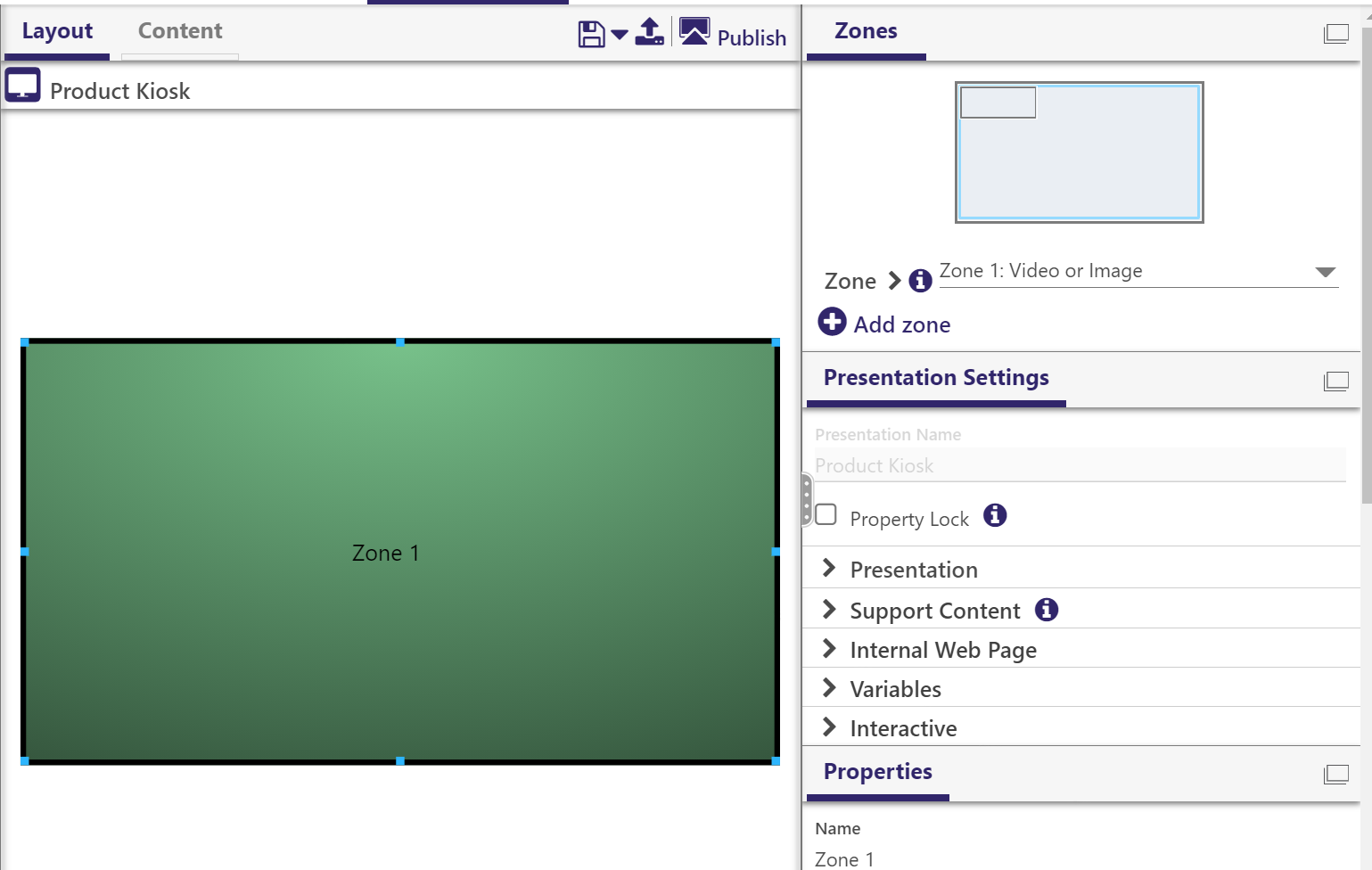Expand the Variables section
1372x870 pixels.
coord(895,689)
